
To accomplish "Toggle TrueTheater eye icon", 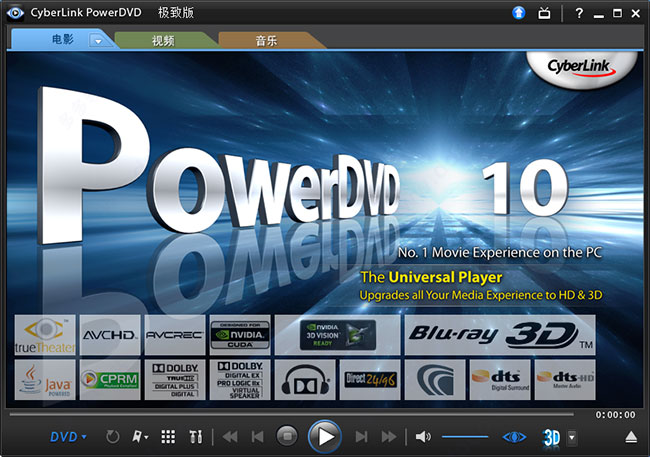I will click(x=514, y=437).
